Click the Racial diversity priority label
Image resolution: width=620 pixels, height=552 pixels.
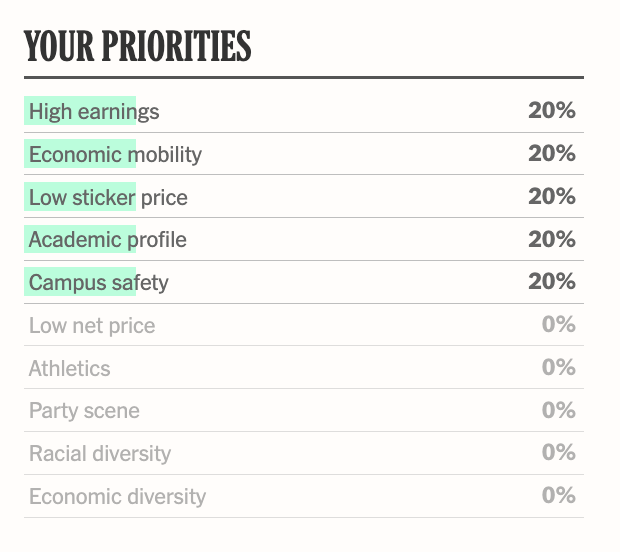pyautogui.click(x=100, y=454)
